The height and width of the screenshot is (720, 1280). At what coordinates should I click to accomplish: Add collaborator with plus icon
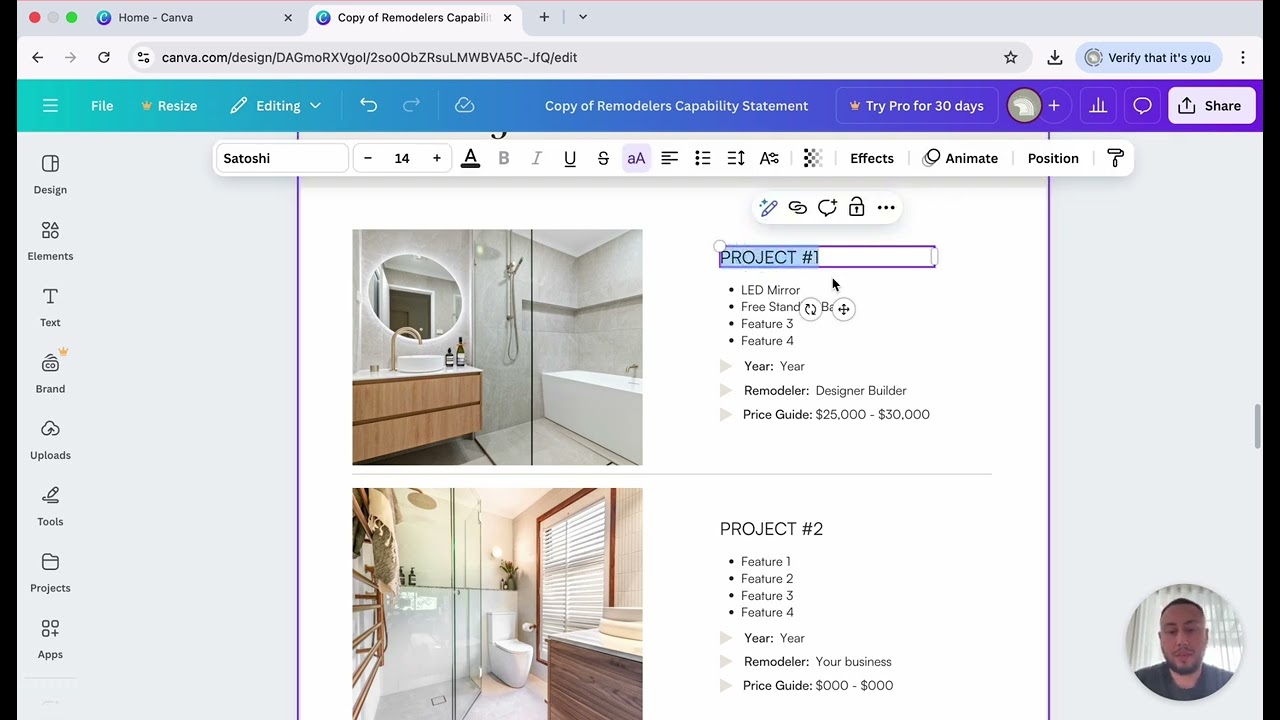pyautogui.click(x=1053, y=105)
